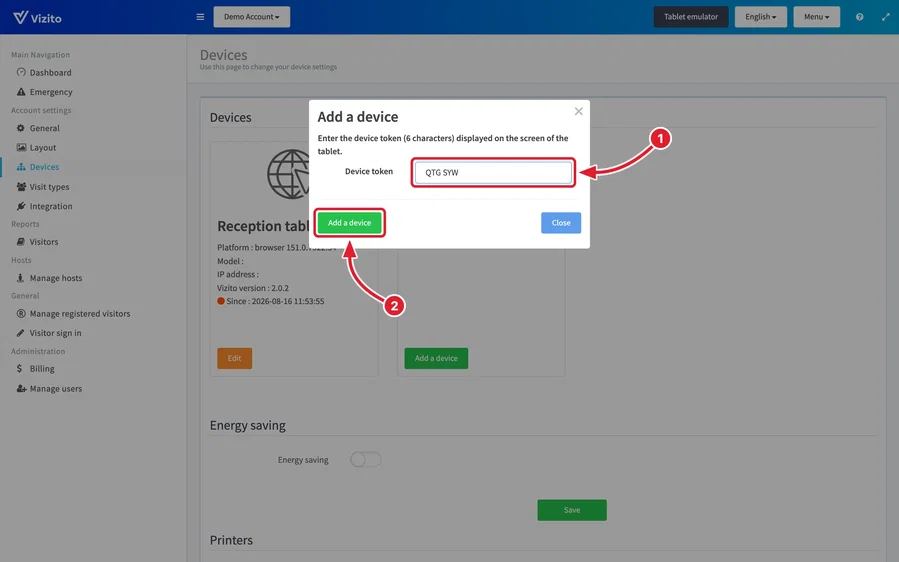
Task: Click the General gear icon in sidebar
Action: coord(21,128)
